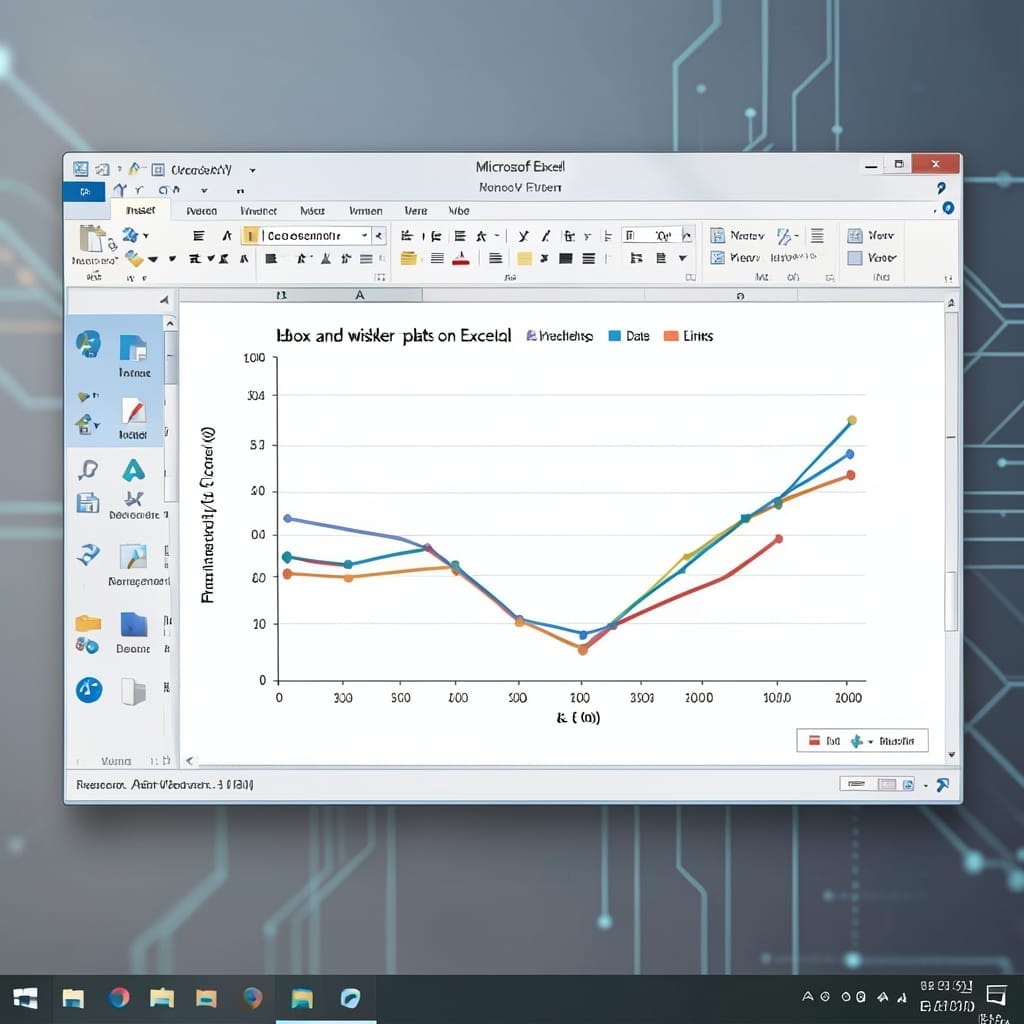This screenshot has height=1024, width=1024.
Task: Toggle the Eirits series in the chart legend
Action: pyautogui.click(x=688, y=336)
